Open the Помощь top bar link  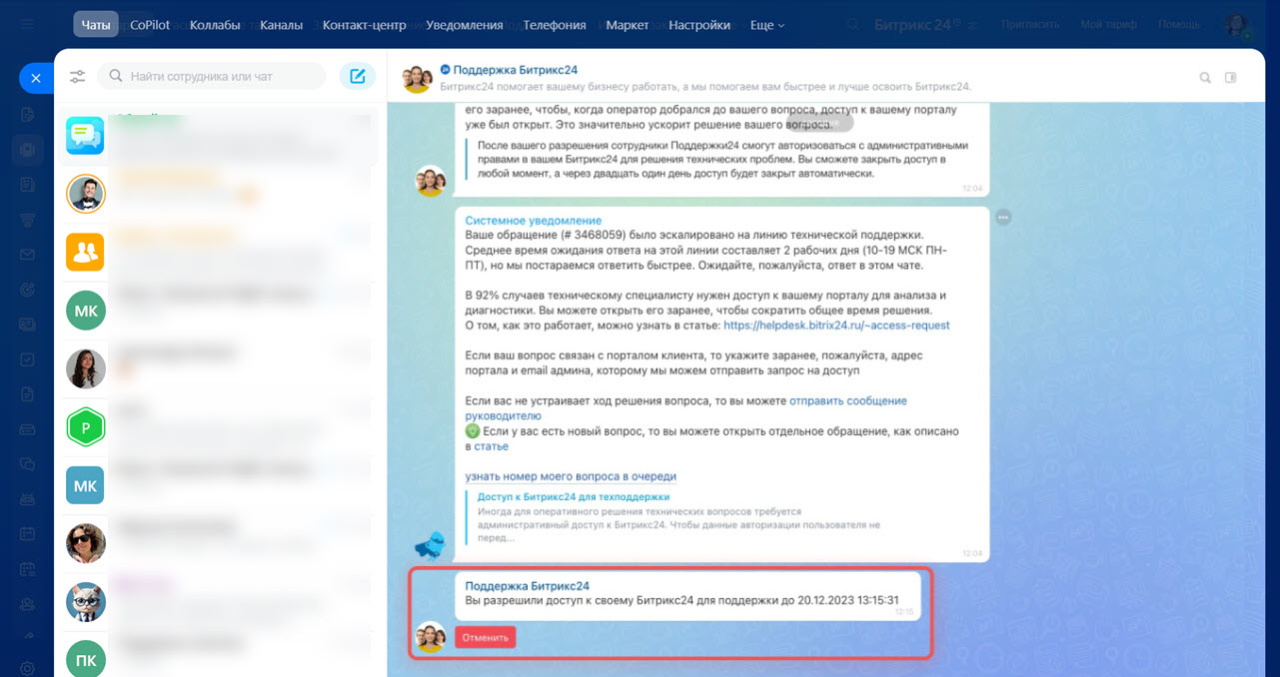pos(1178,25)
